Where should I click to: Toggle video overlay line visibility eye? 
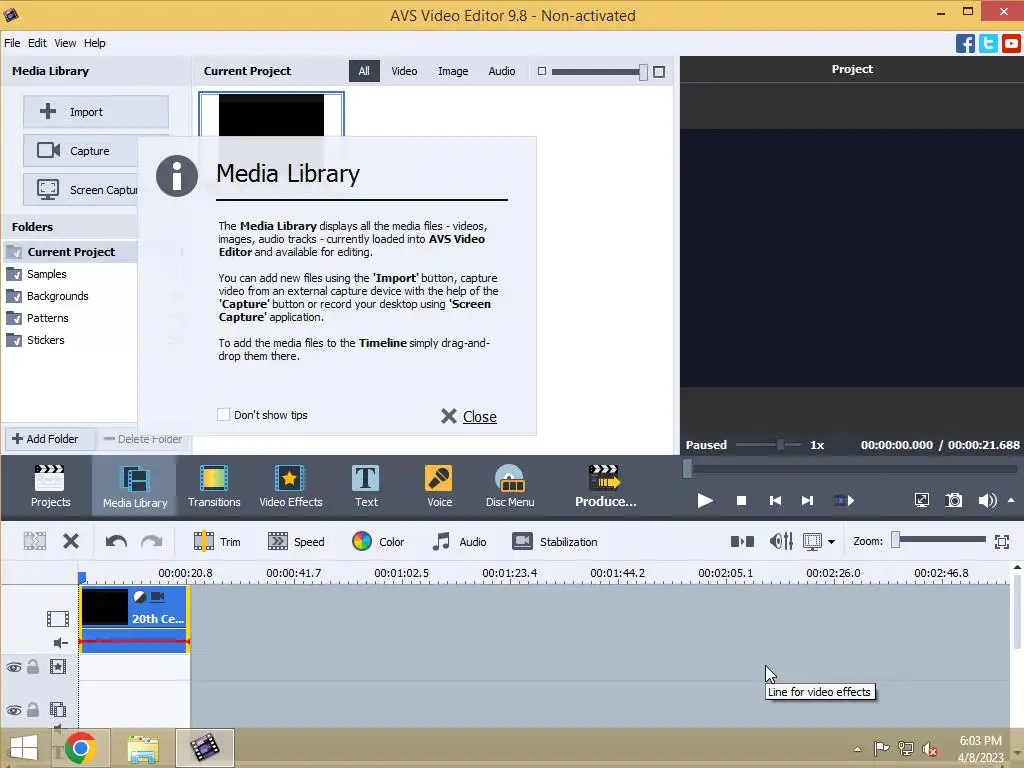[x=14, y=711]
